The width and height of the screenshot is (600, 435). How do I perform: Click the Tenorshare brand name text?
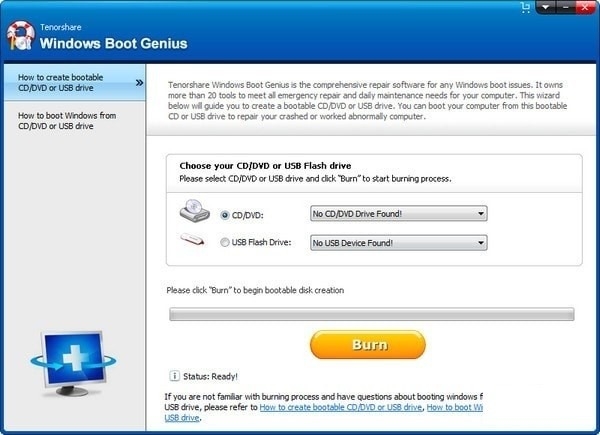point(60,27)
